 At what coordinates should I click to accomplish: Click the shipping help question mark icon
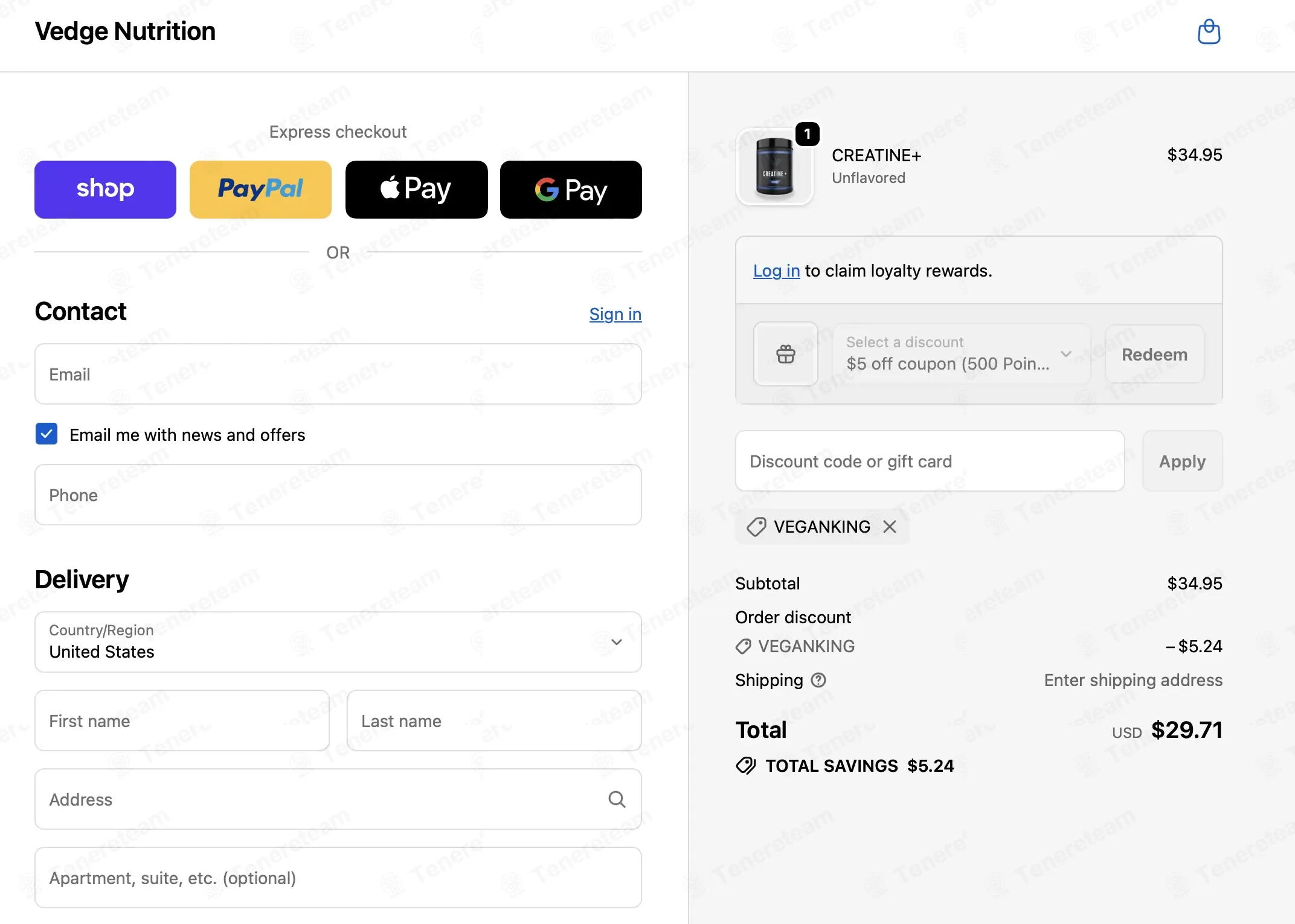pos(818,680)
